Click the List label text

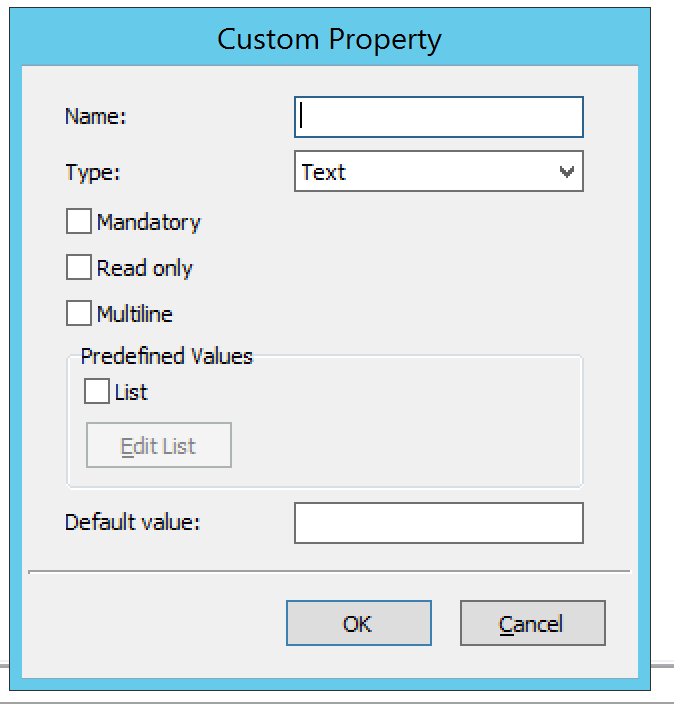point(131,392)
